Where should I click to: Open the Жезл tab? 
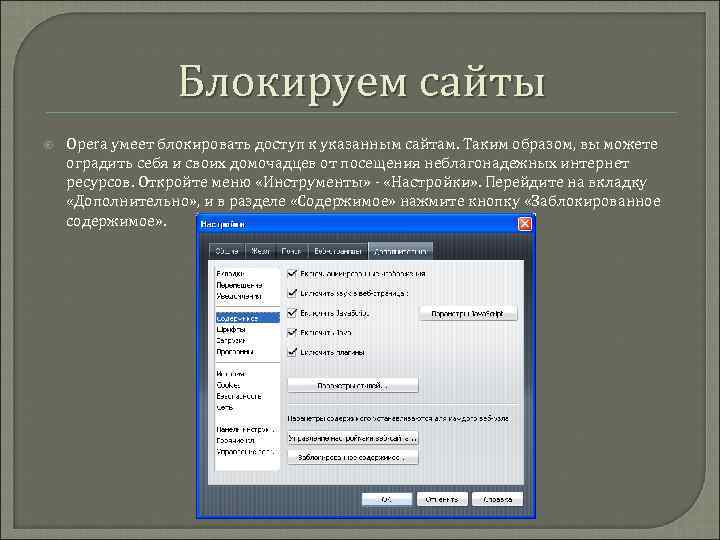point(259,252)
